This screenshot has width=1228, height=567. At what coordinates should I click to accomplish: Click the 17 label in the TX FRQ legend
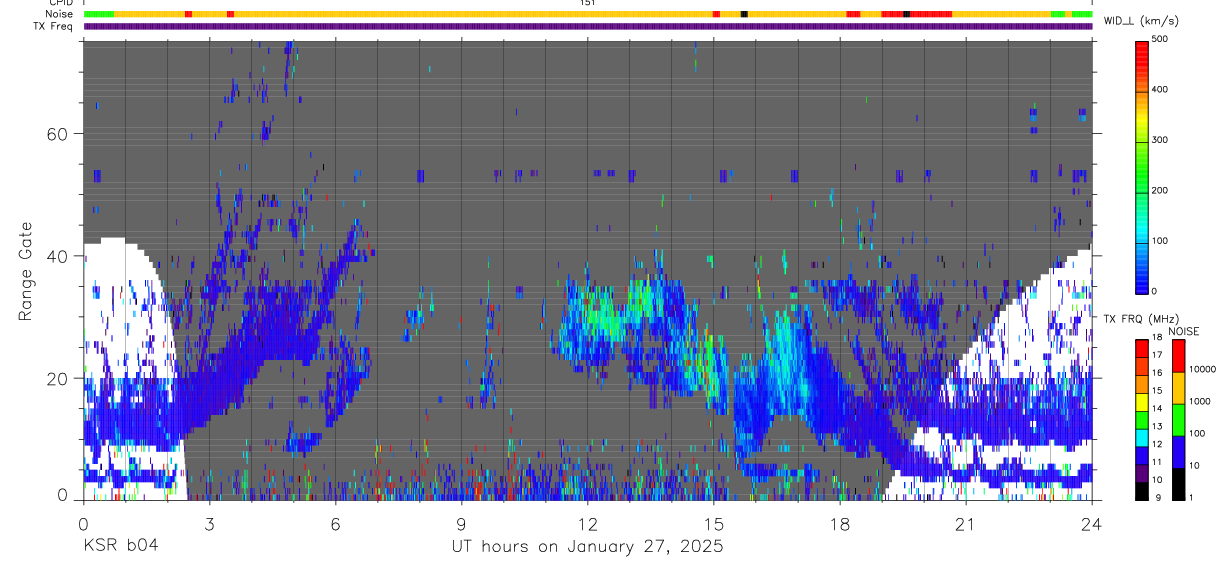pyautogui.click(x=1156, y=355)
